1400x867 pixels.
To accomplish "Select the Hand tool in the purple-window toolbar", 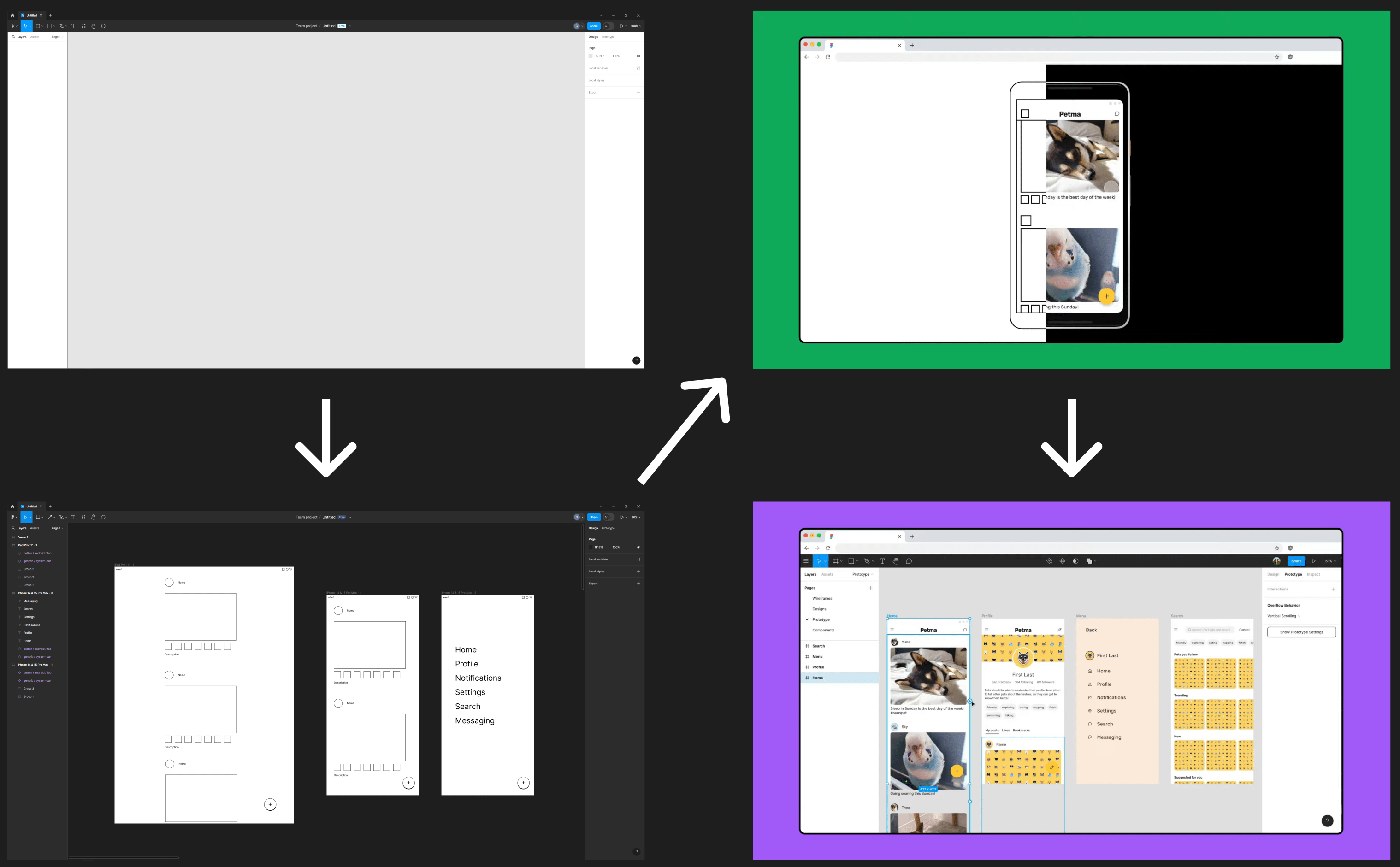I will click(896, 561).
